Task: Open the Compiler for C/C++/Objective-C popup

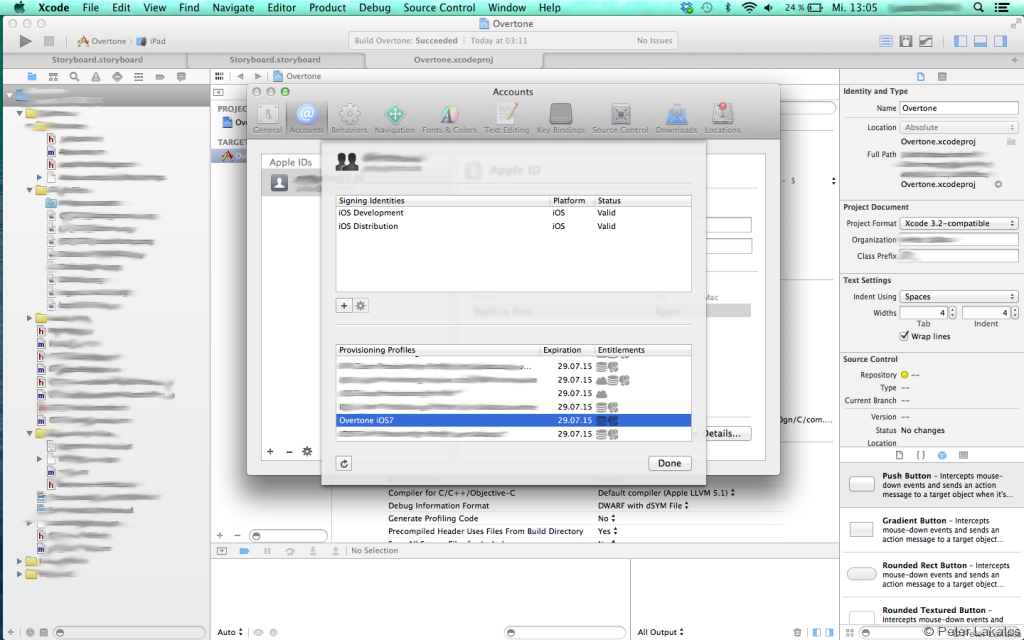Action: pyautogui.click(x=666, y=493)
